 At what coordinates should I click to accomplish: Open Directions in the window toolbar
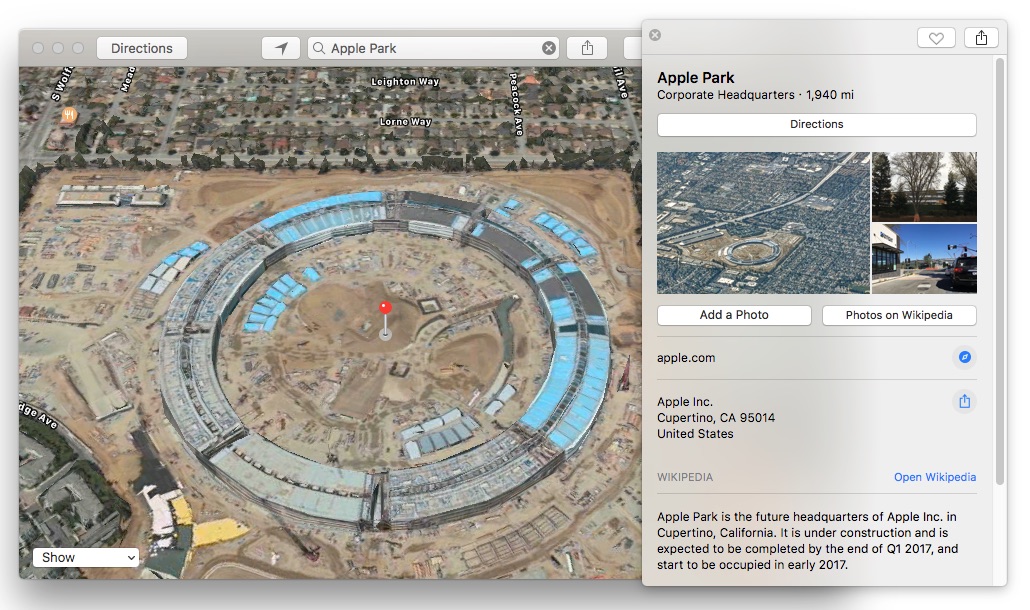pyautogui.click(x=141, y=48)
